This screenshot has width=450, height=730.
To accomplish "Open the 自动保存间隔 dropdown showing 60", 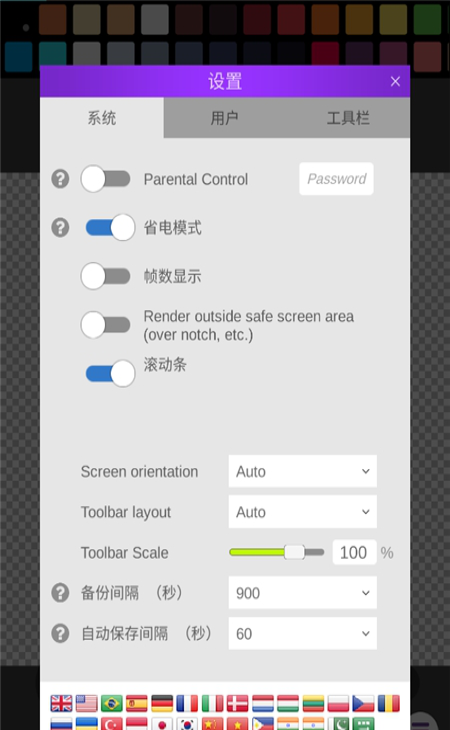I will tap(302, 633).
